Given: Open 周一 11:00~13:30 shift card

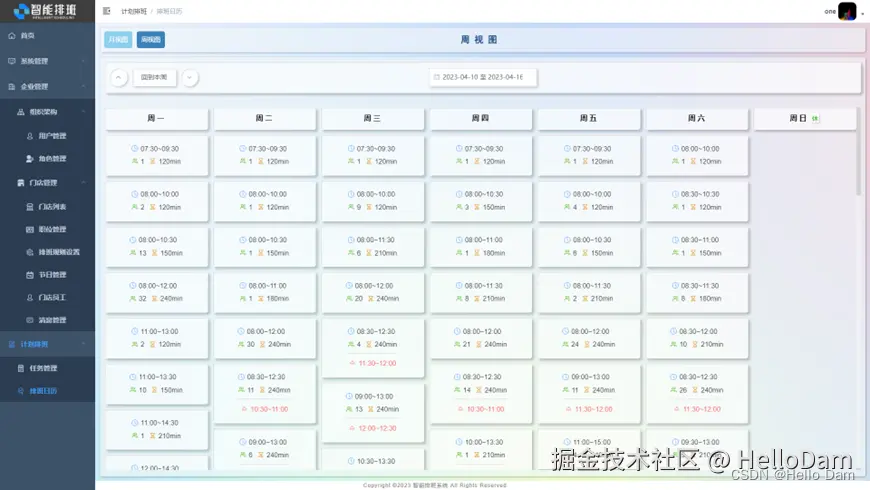Looking at the screenshot, I should pyautogui.click(x=157, y=383).
